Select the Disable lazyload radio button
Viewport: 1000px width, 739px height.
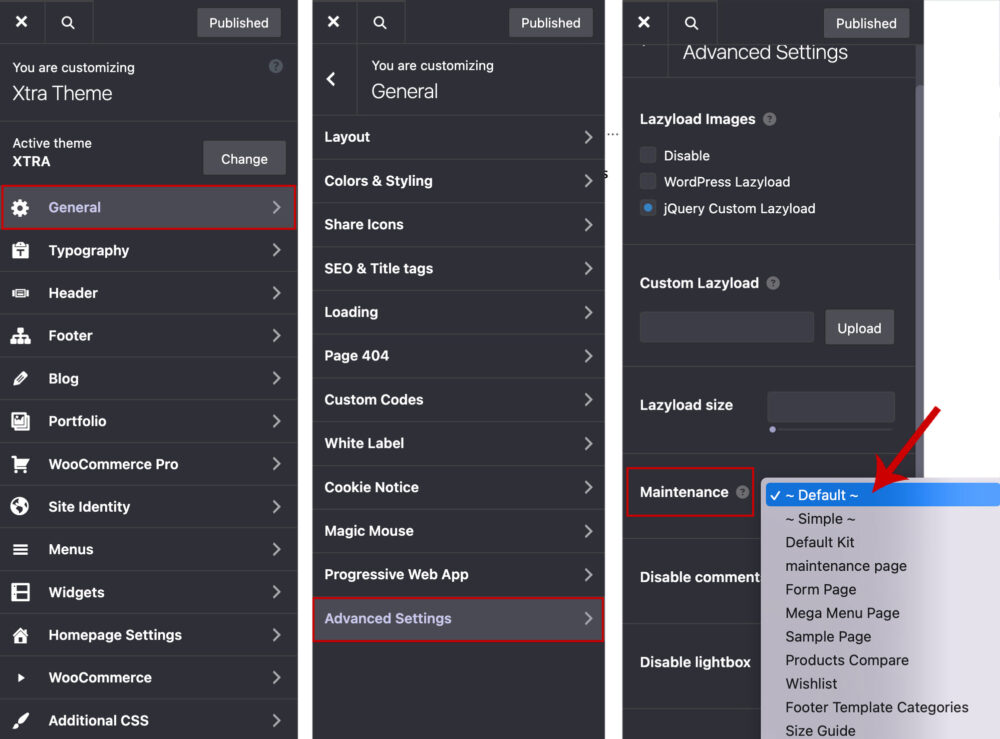(x=647, y=155)
